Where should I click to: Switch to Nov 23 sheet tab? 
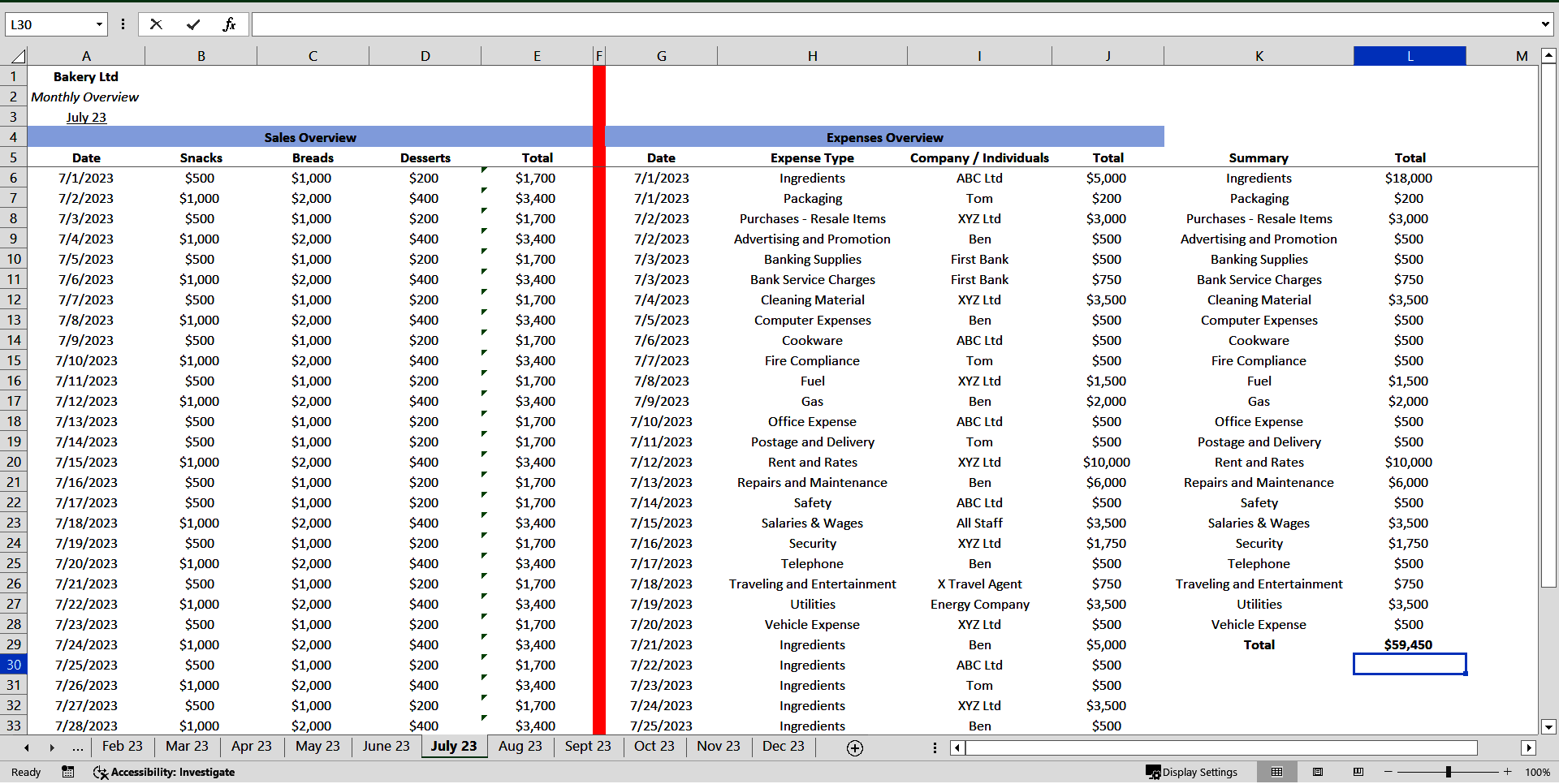pos(719,746)
